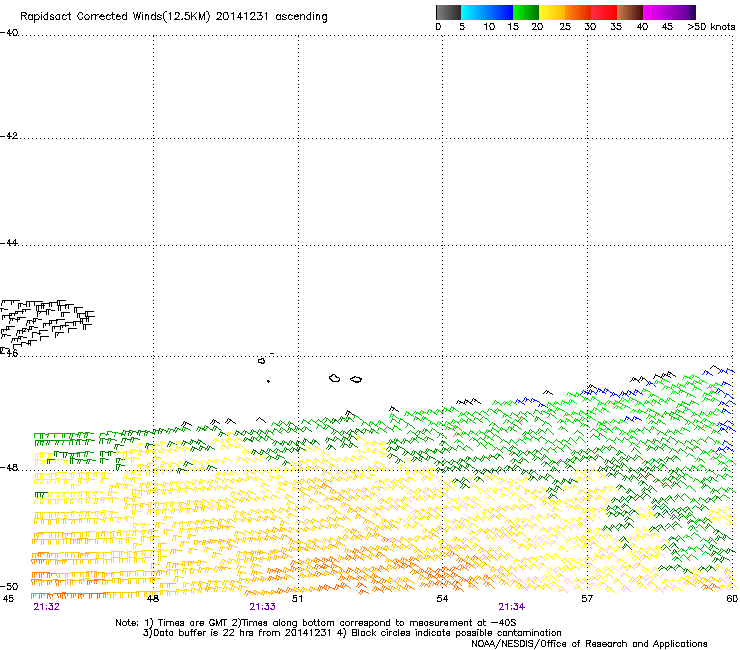Click the right island outline near 52E
The height and width of the screenshot is (650, 740).
(356, 379)
